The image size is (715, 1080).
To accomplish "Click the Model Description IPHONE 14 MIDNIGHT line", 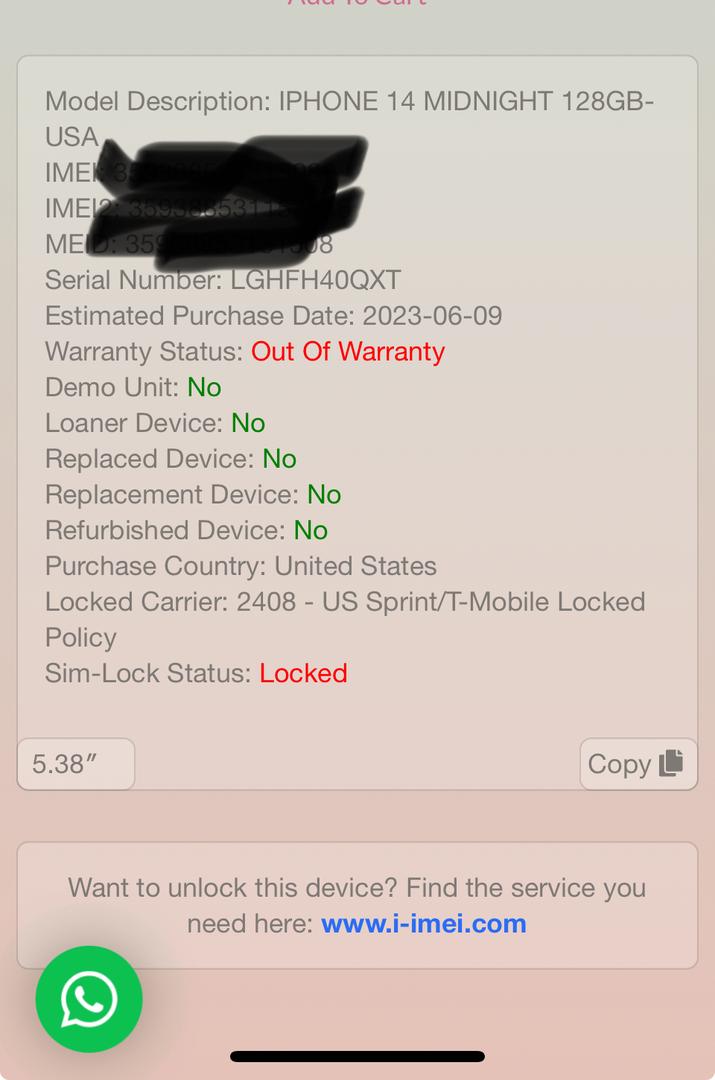I will click(350, 118).
